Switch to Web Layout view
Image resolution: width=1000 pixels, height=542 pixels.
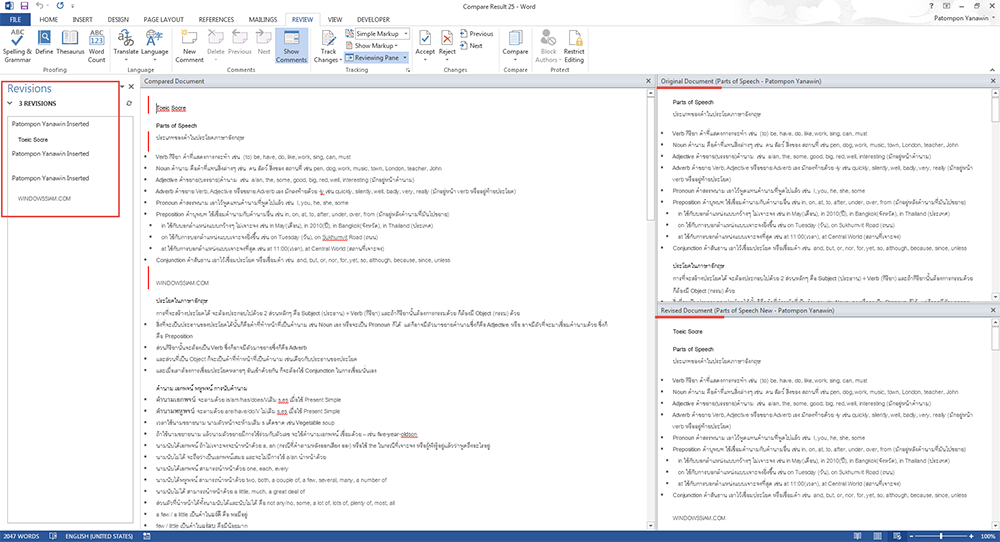point(897,536)
